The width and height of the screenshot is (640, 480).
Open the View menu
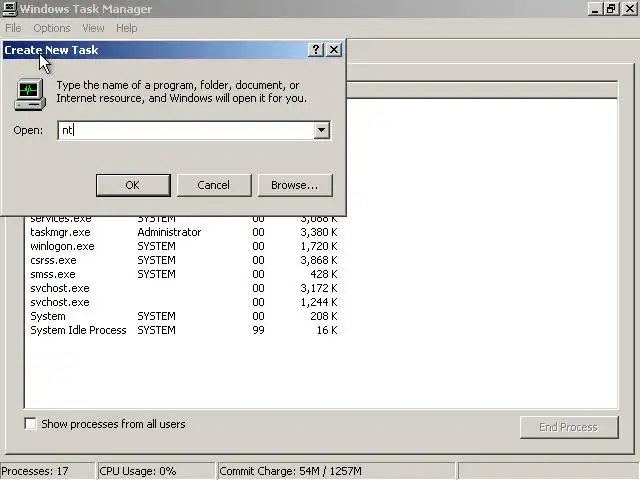(x=93, y=28)
